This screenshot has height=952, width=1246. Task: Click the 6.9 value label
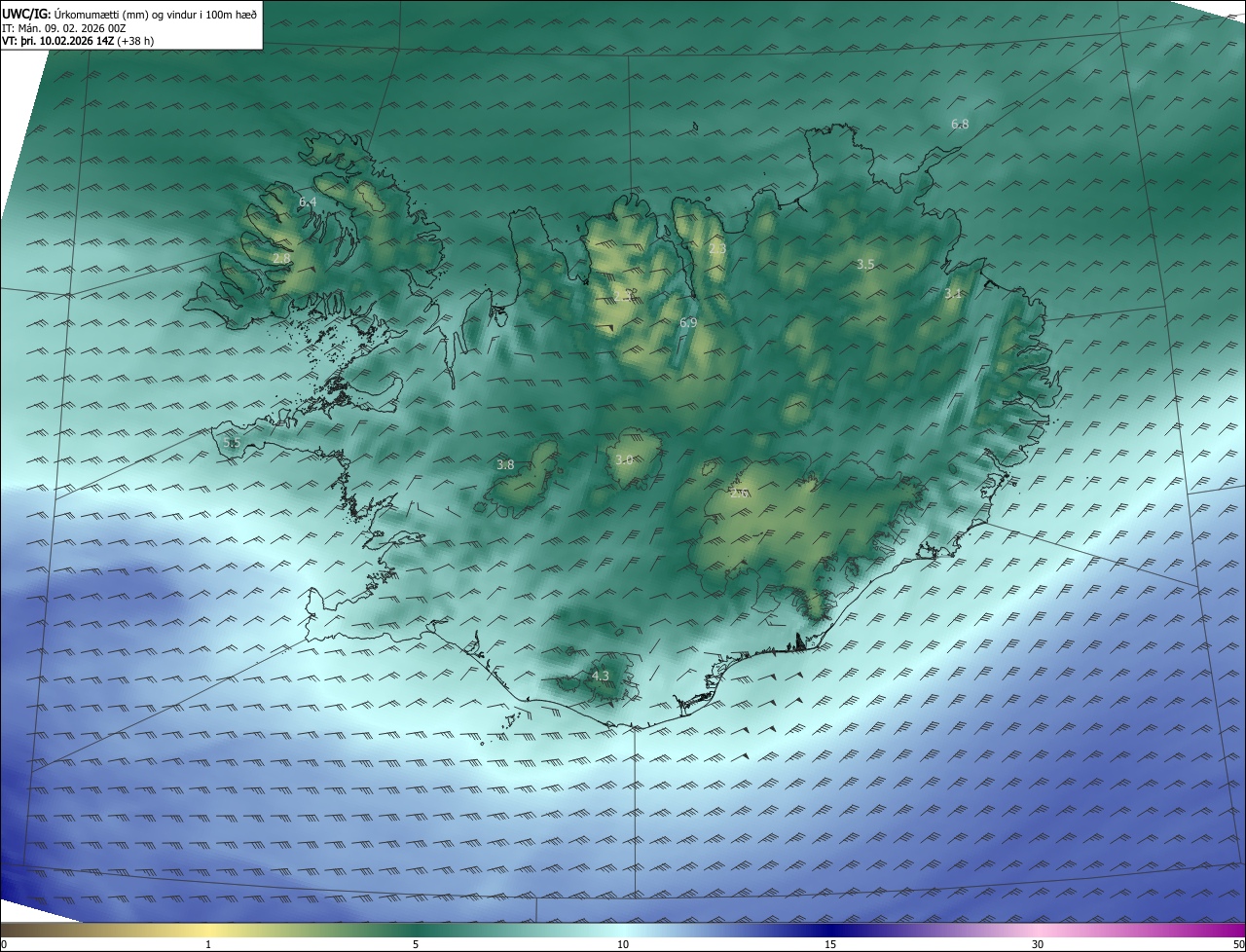688,322
